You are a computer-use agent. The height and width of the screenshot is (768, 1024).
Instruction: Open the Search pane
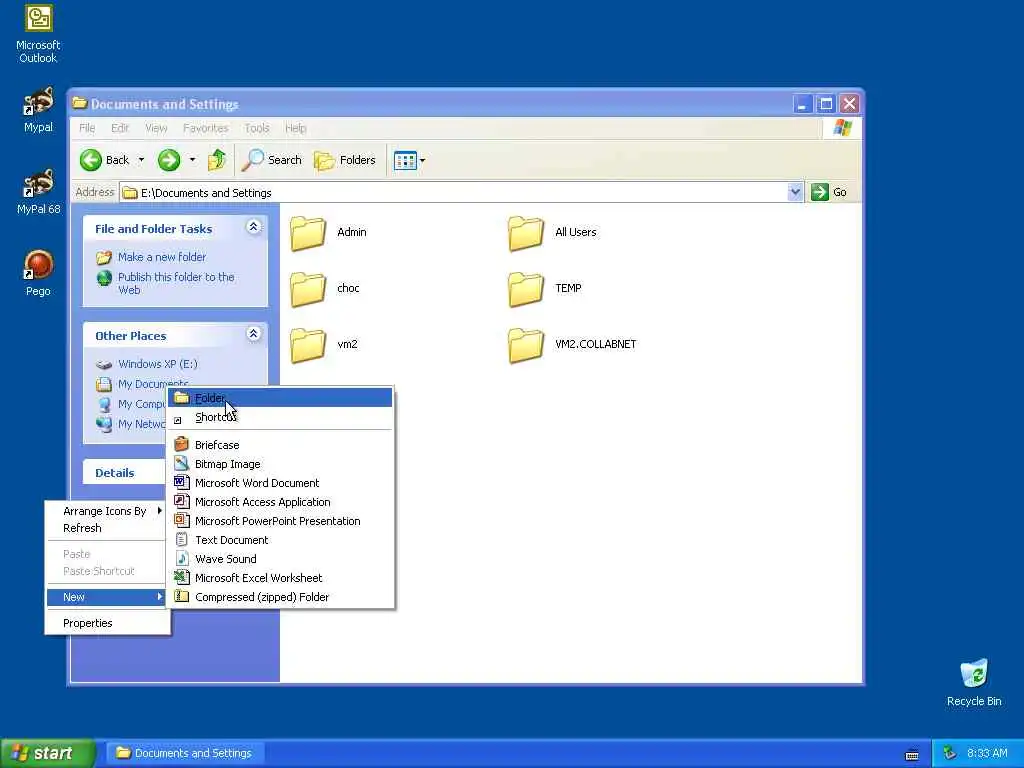(x=272, y=160)
